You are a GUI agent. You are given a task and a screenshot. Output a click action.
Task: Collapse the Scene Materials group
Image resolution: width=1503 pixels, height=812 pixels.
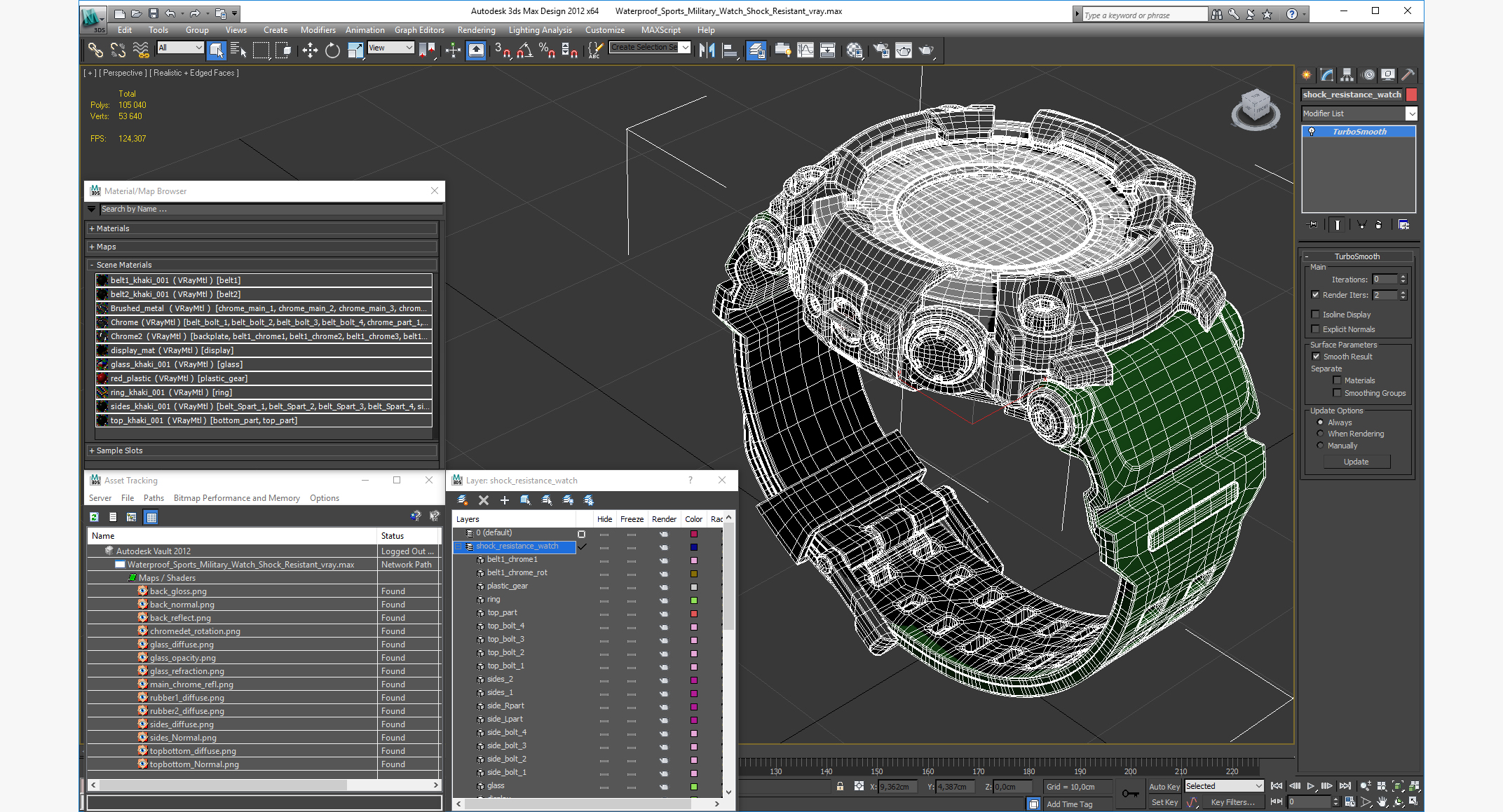click(x=262, y=265)
